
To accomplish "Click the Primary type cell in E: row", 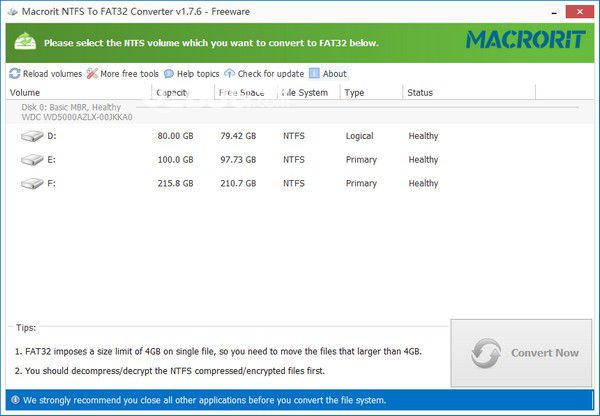I will pos(361,160).
